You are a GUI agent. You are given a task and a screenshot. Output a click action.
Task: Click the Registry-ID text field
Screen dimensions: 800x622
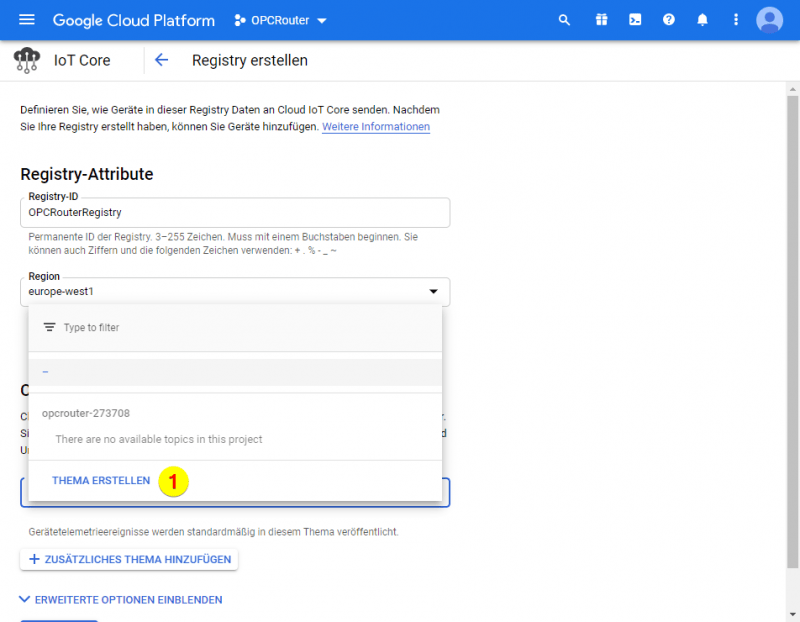(235, 212)
